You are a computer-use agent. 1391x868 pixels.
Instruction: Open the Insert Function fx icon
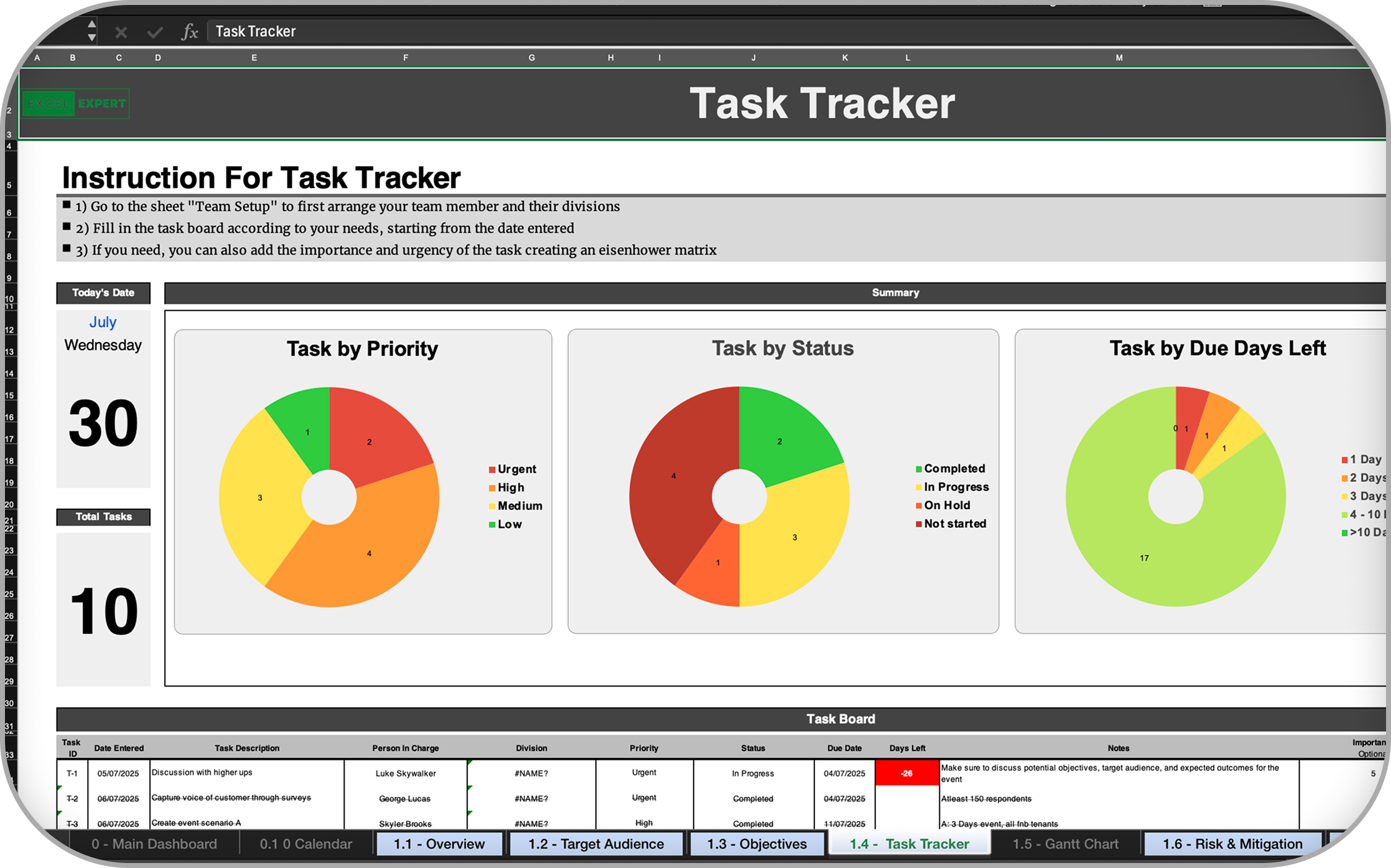click(189, 32)
